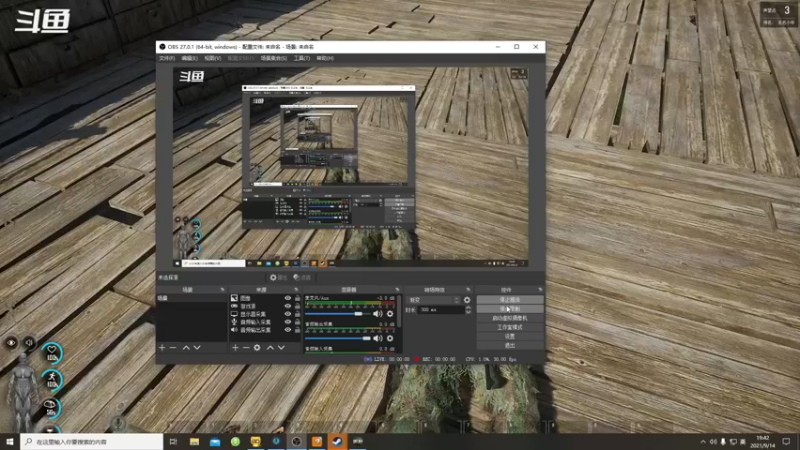Click the 停止推流 stop streaming button
The width and height of the screenshot is (800, 450).
[510, 300]
